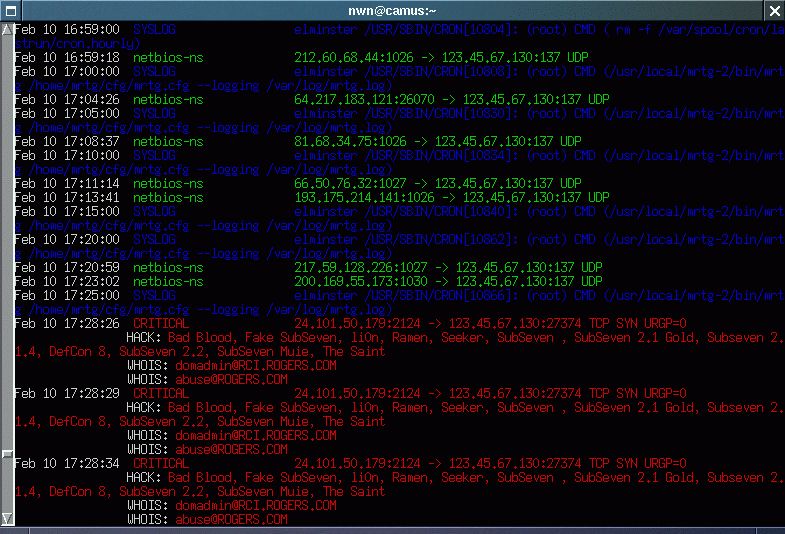This screenshot has width=785, height=534.
Task: Click the 17:28:26 CRITICAL label
Action: (x=160, y=324)
